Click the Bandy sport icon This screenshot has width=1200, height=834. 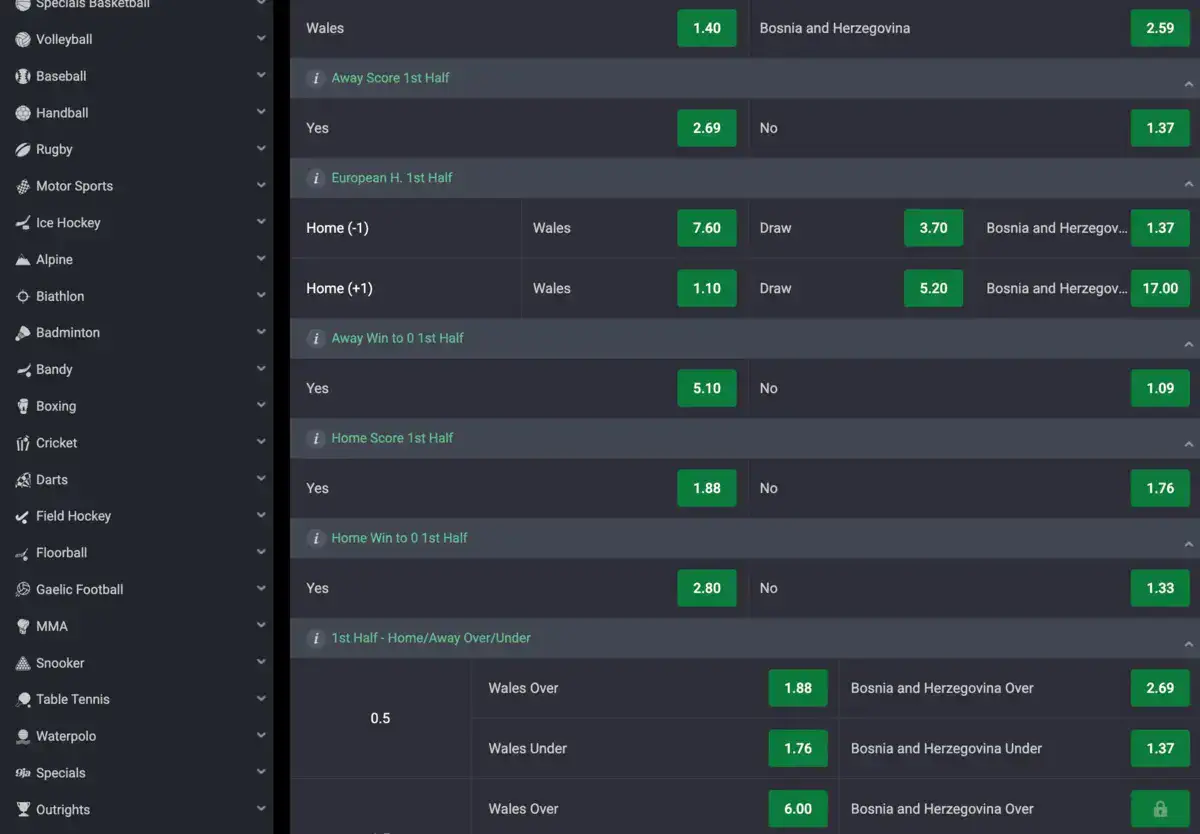tap(23, 369)
